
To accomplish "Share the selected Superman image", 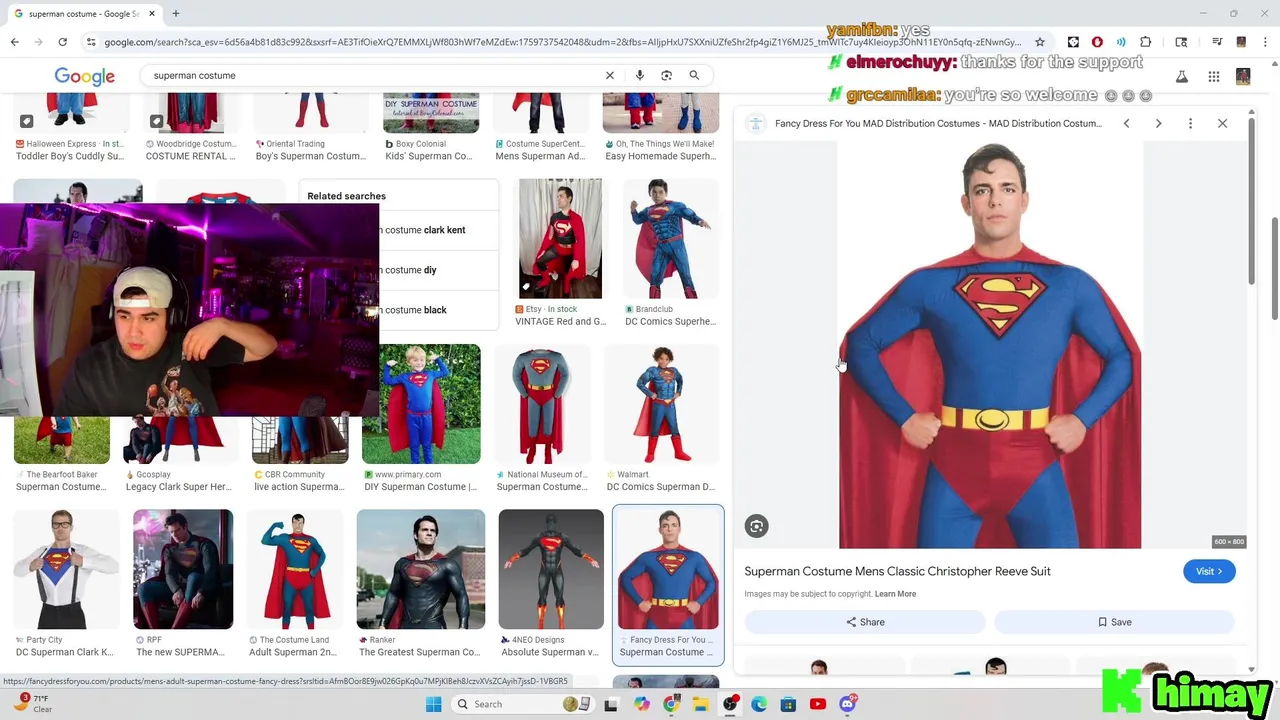I will (865, 622).
